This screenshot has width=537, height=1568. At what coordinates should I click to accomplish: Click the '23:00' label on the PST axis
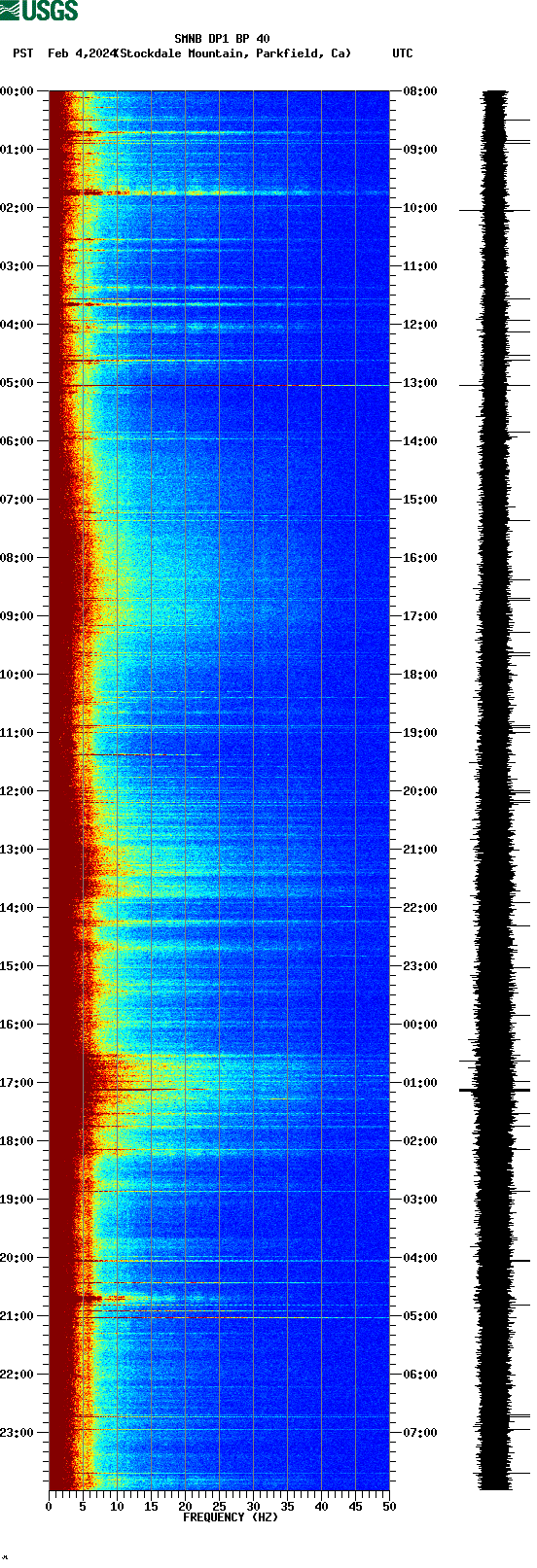coord(18,1433)
